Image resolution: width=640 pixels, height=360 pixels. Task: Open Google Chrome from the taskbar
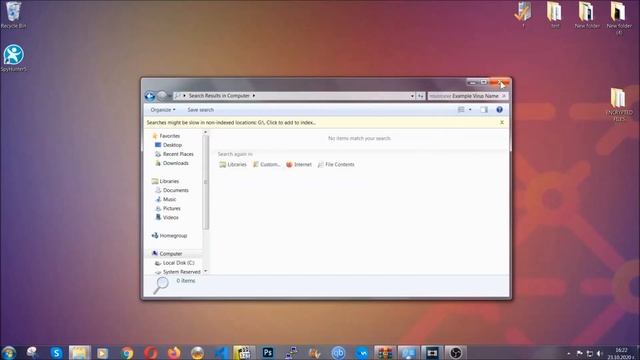(x=127, y=353)
